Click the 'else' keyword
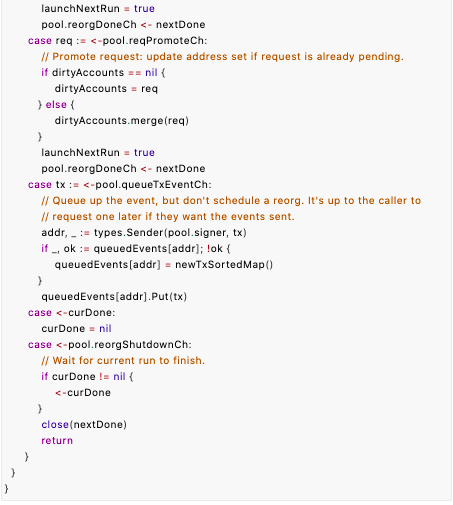 [56, 104]
